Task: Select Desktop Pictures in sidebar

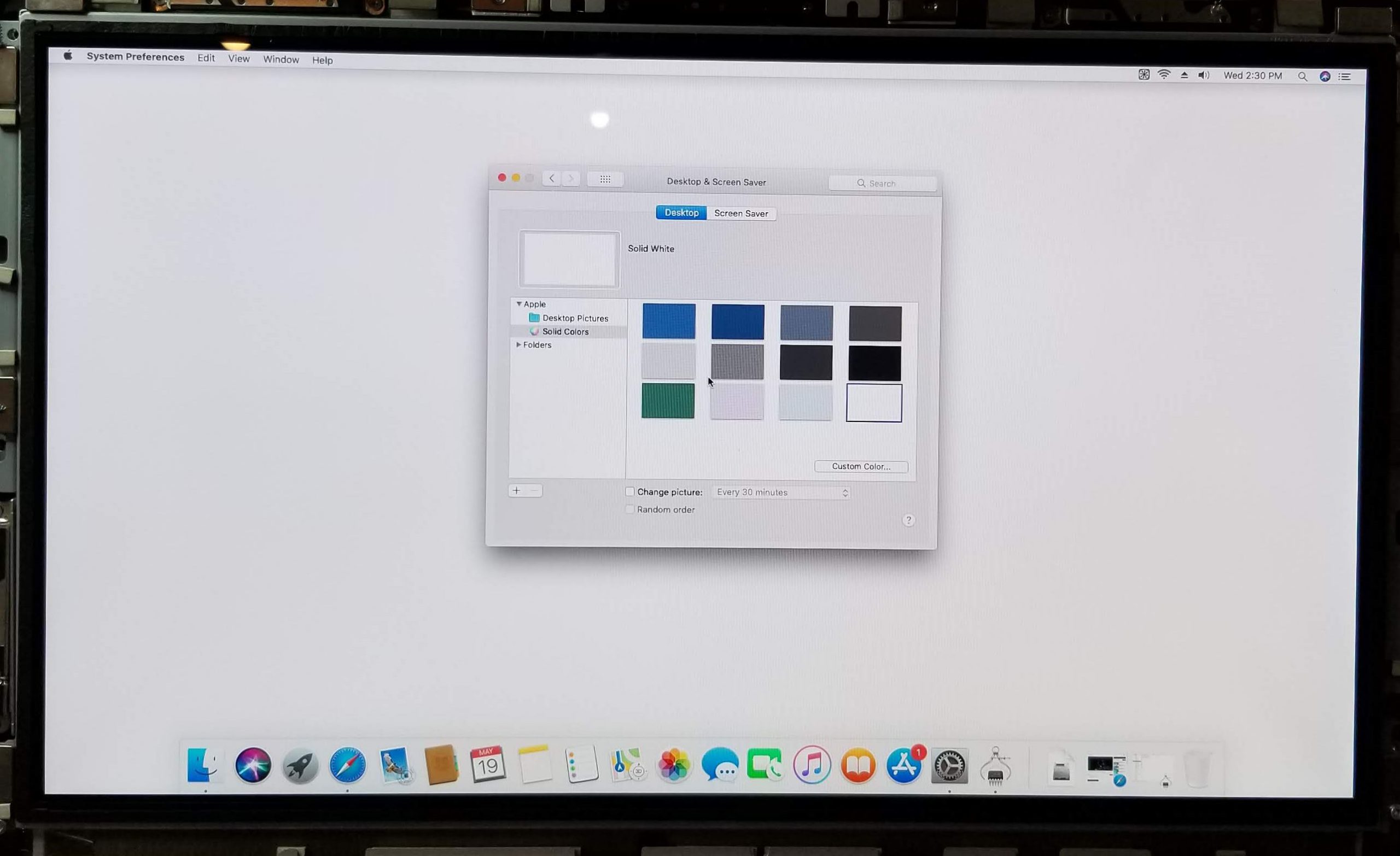Action: 574,318
